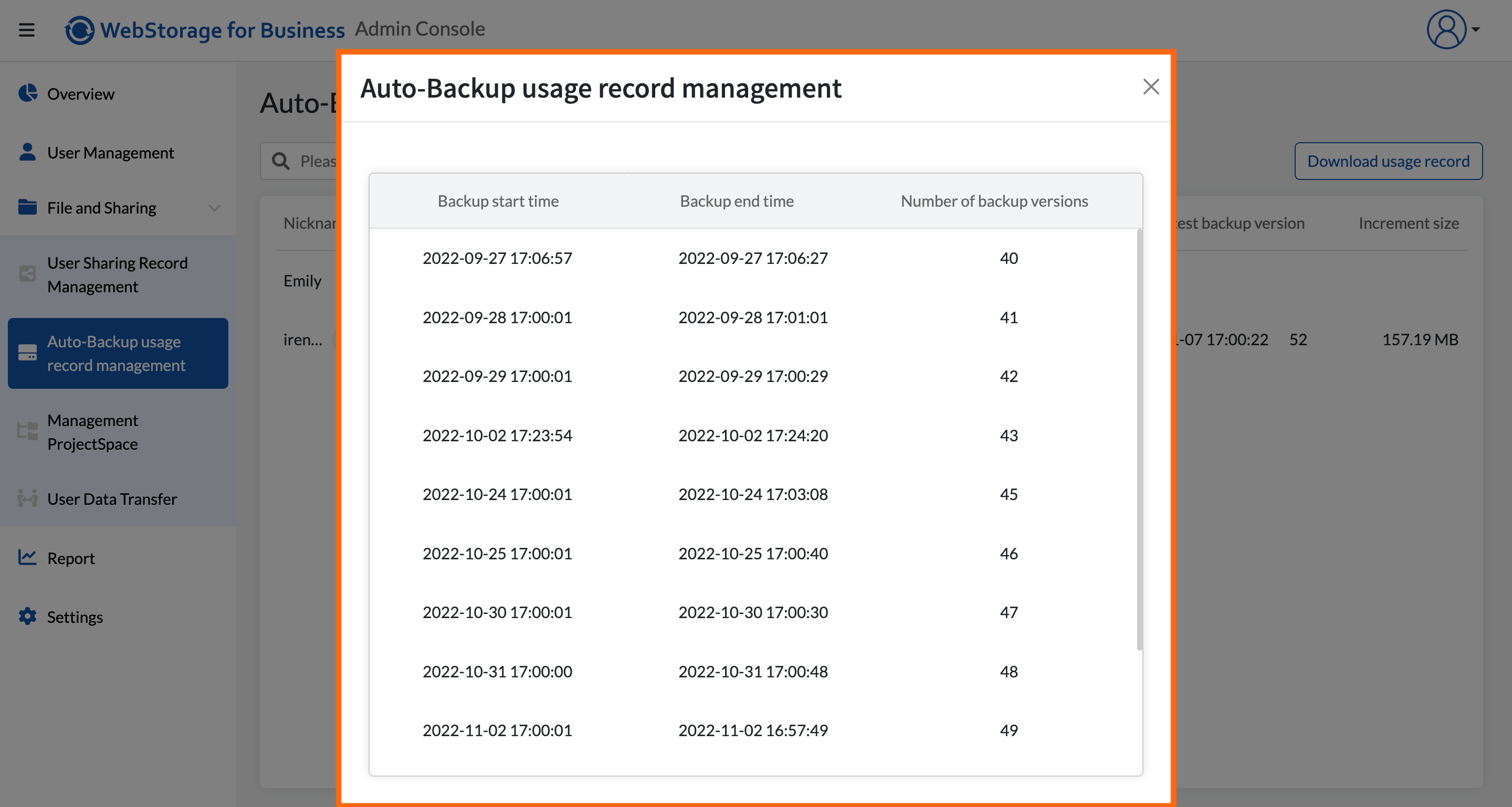Screen dimensions: 1512x807
Task: Click backup version count 43
Action: [x=1009, y=434]
